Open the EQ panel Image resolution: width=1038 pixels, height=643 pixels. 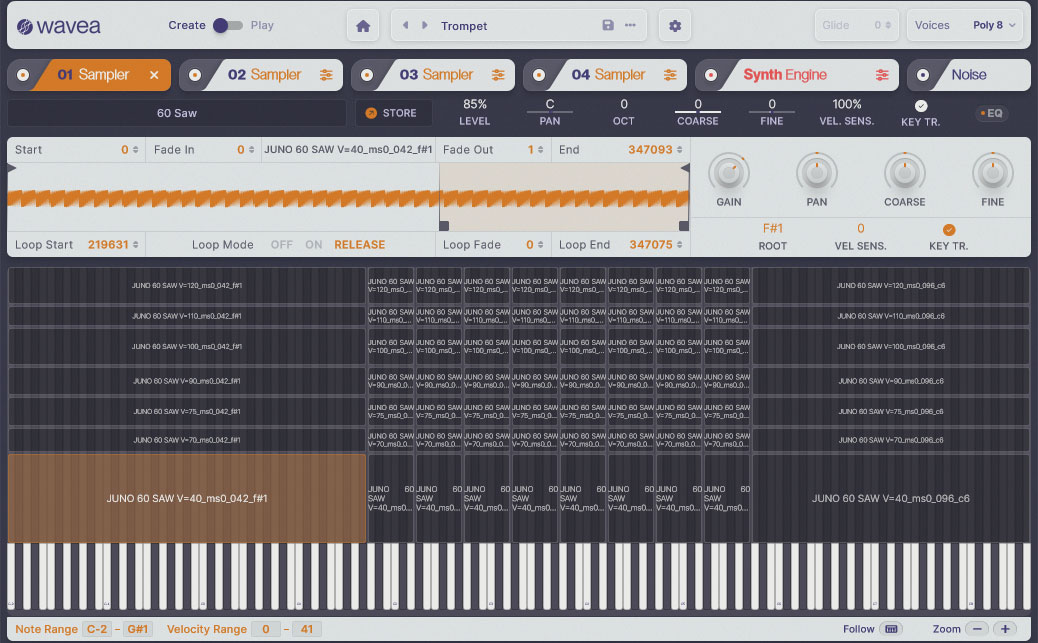[991, 113]
